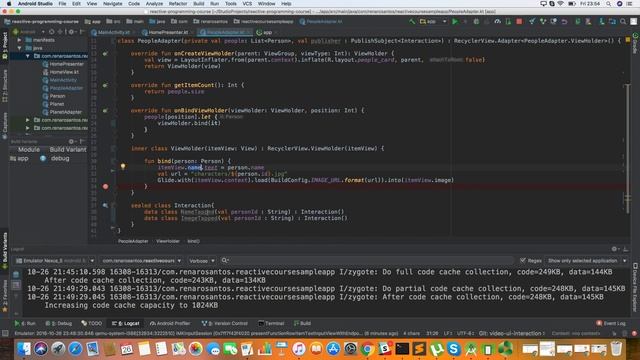Viewport: 640px width, 360px height.
Task: Click the Project panel settings gear icon
Action: tap(71, 32)
